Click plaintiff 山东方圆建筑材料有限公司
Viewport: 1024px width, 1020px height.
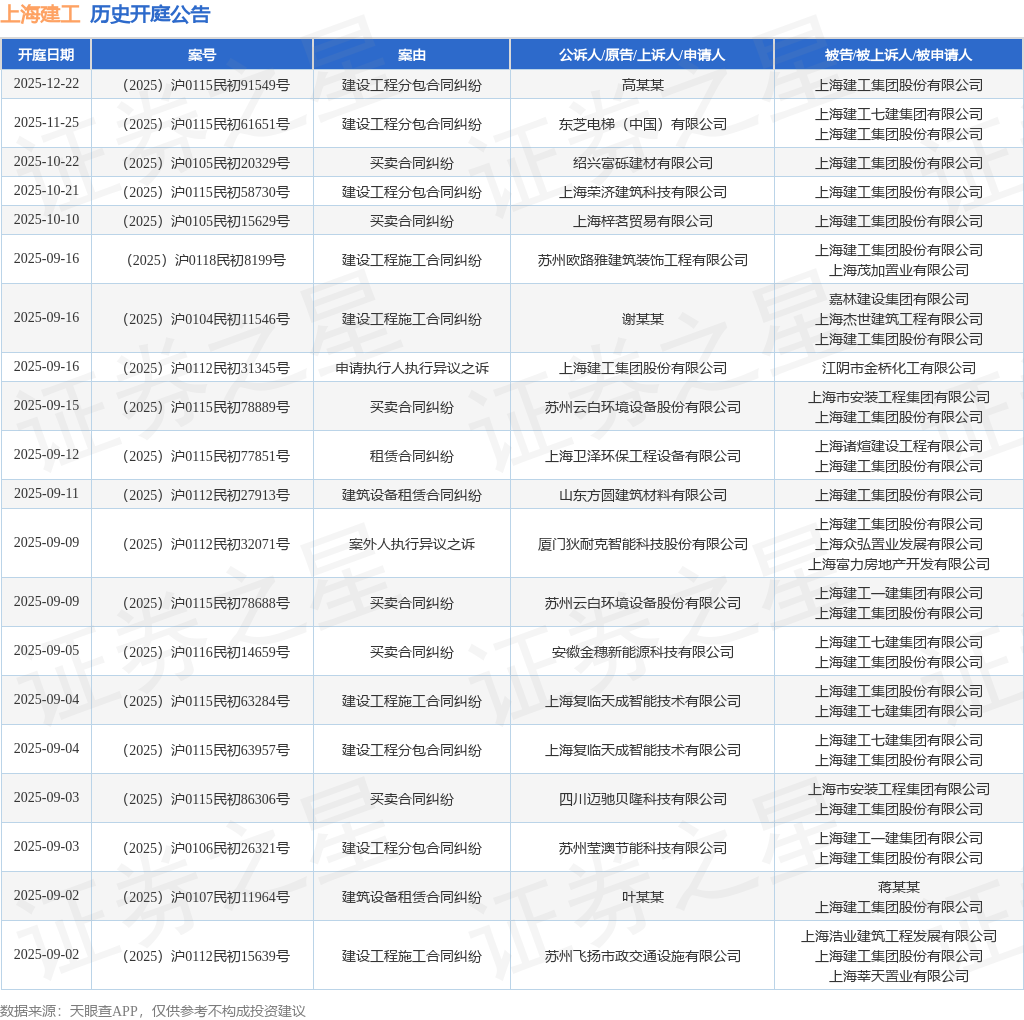click(x=643, y=495)
